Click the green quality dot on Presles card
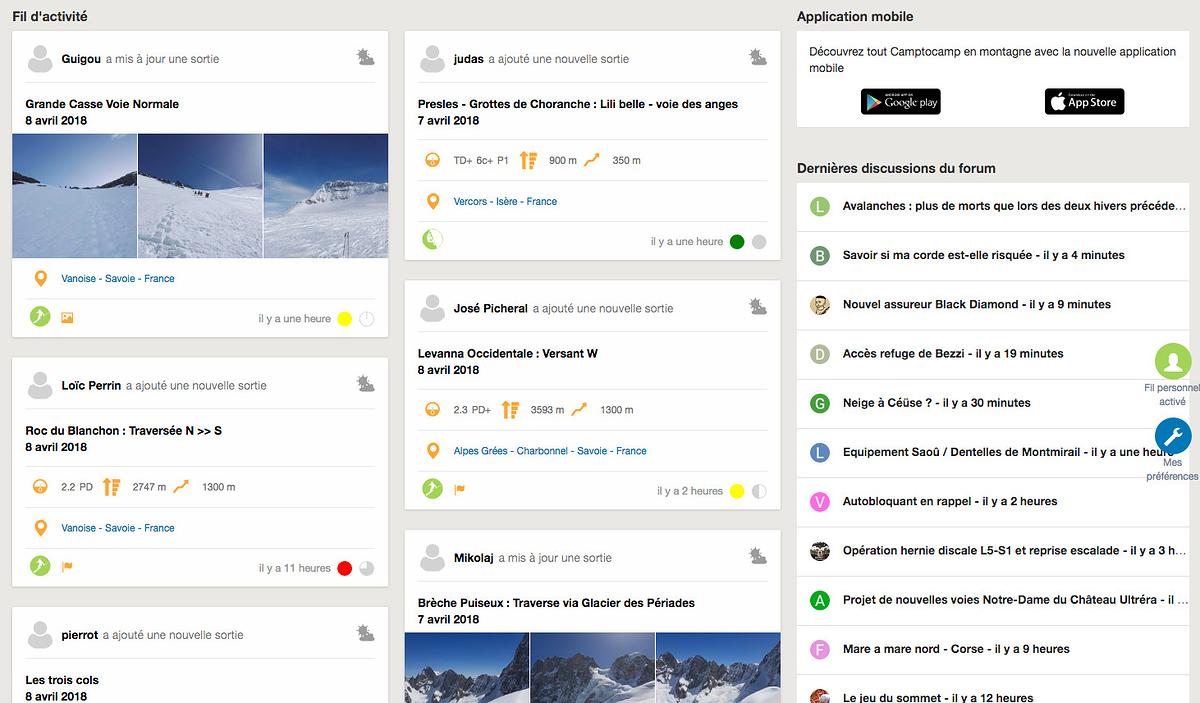The width and height of the screenshot is (1200, 703). click(x=737, y=241)
